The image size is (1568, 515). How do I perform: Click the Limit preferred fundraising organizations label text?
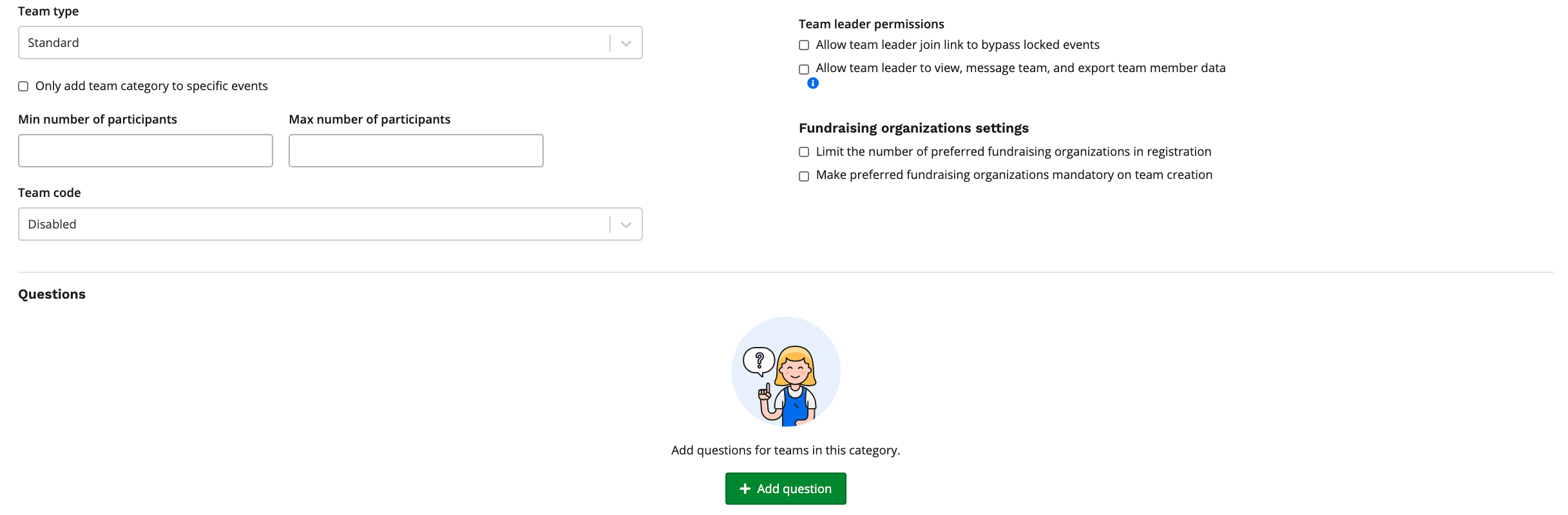[1013, 152]
